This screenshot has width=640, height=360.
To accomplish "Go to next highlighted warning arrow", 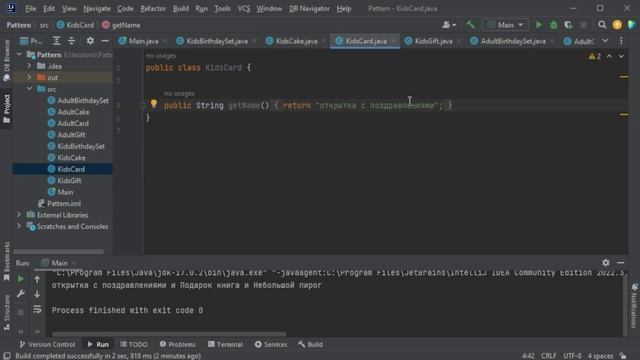I will (621, 56).
